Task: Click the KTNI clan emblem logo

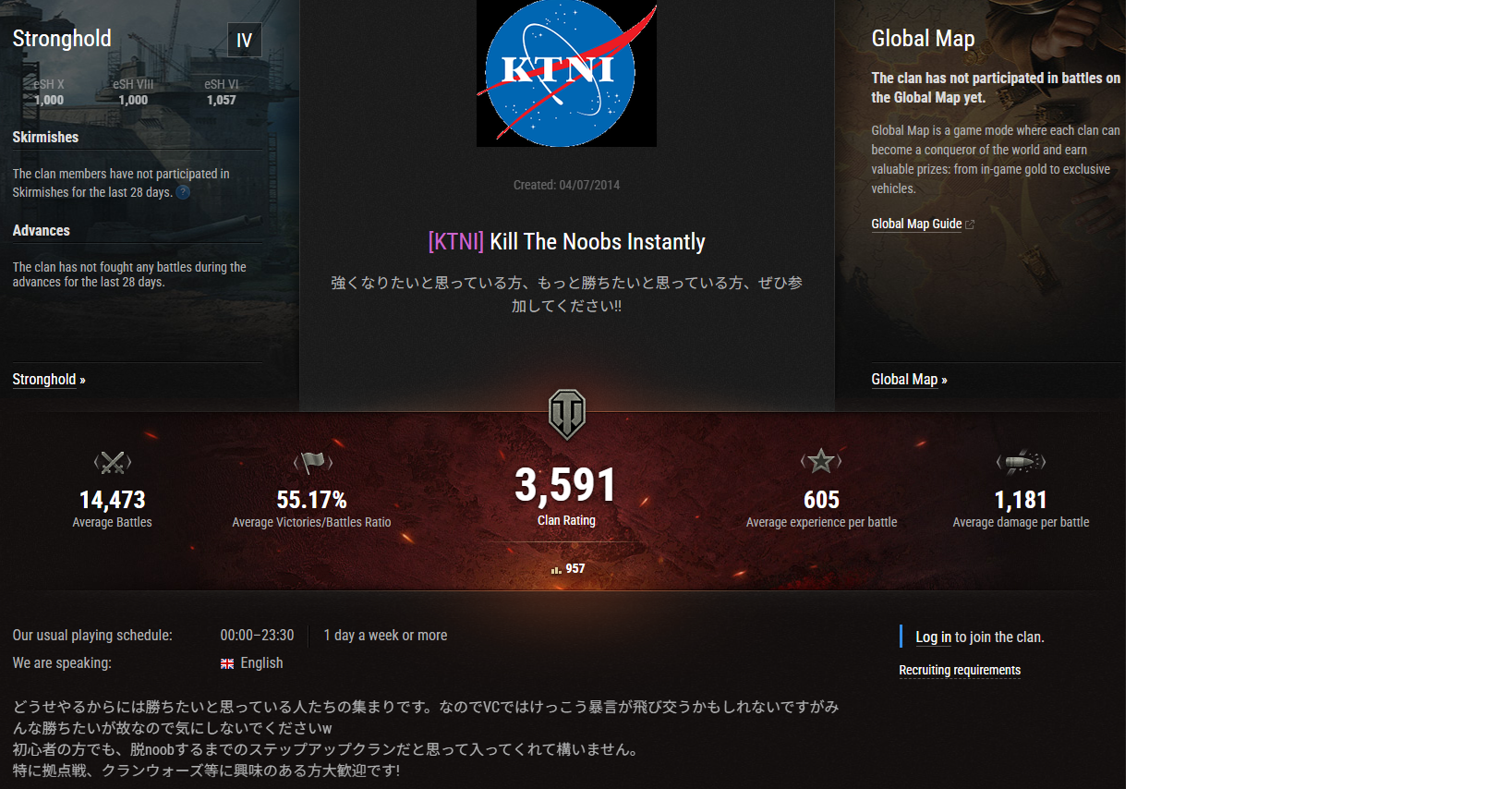Action: pyautogui.click(x=566, y=73)
